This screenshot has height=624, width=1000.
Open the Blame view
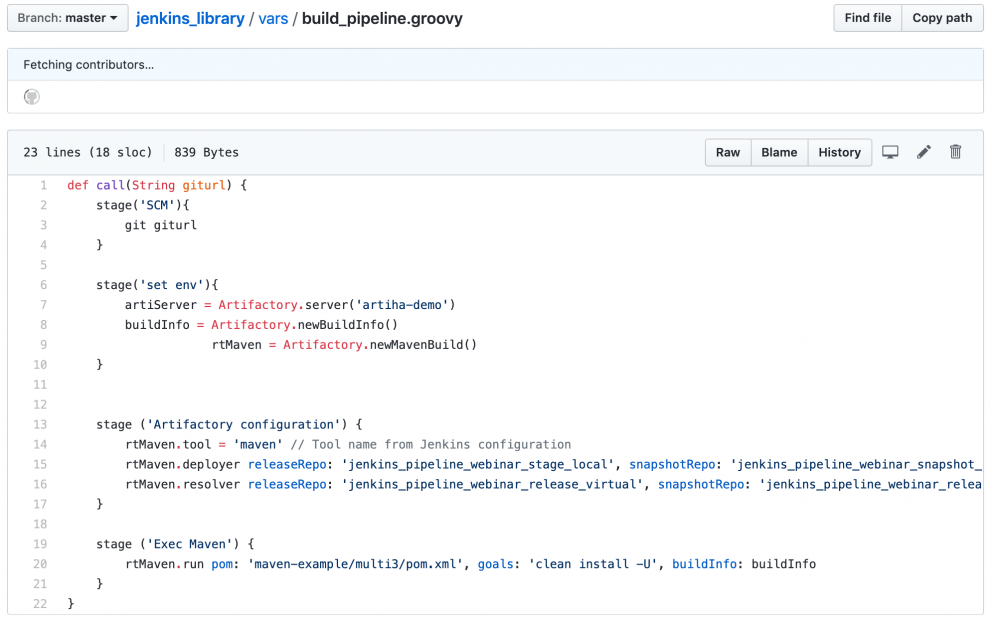779,152
